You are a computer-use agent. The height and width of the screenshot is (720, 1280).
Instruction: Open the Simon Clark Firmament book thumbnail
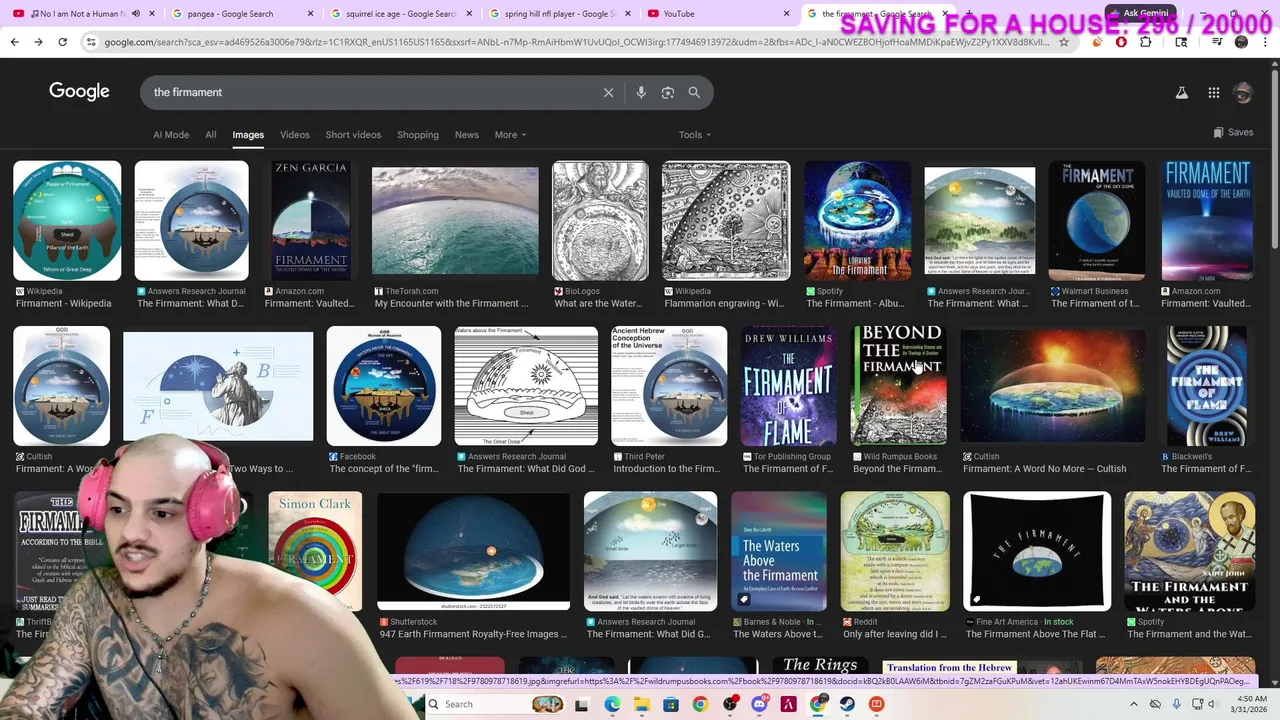coord(315,551)
